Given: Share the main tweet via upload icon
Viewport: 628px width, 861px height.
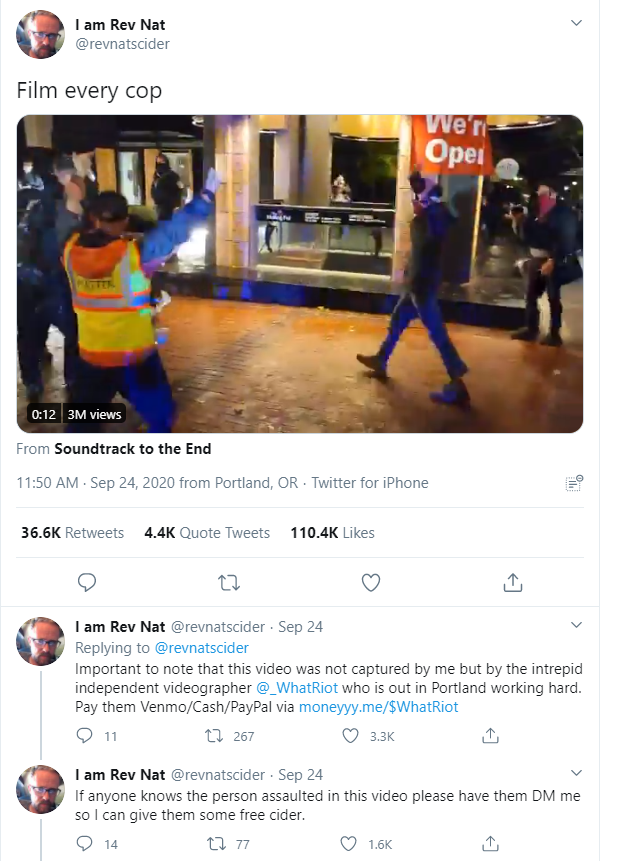Looking at the screenshot, I should click(513, 583).
